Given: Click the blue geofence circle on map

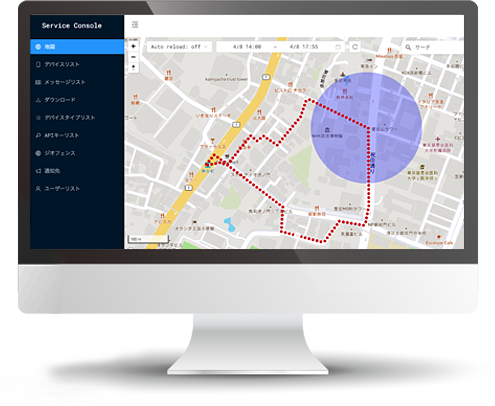Looking at the screenshot, I should (366, 128).
